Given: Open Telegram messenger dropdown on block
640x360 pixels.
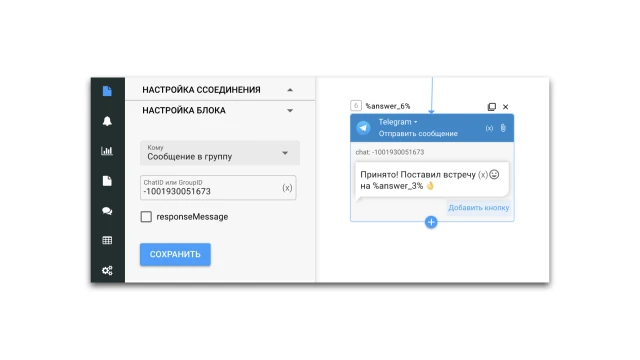Looking at the screenshot, I should pyautogui.click(x=398, y=122).
